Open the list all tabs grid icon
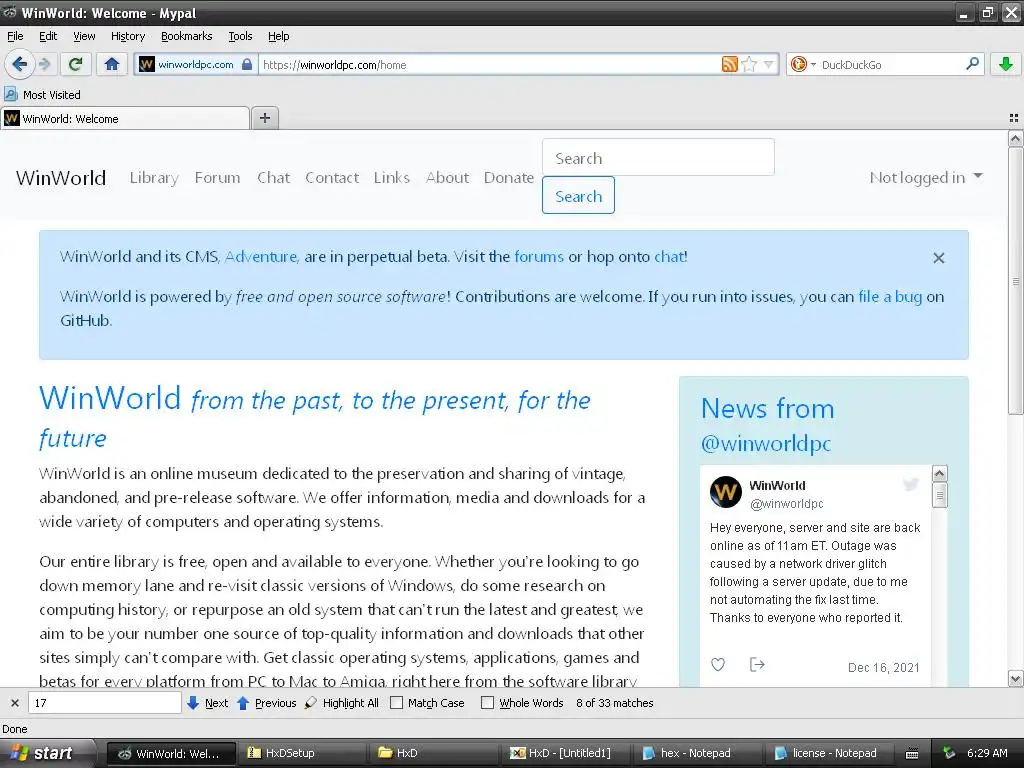 (1014, 118)
